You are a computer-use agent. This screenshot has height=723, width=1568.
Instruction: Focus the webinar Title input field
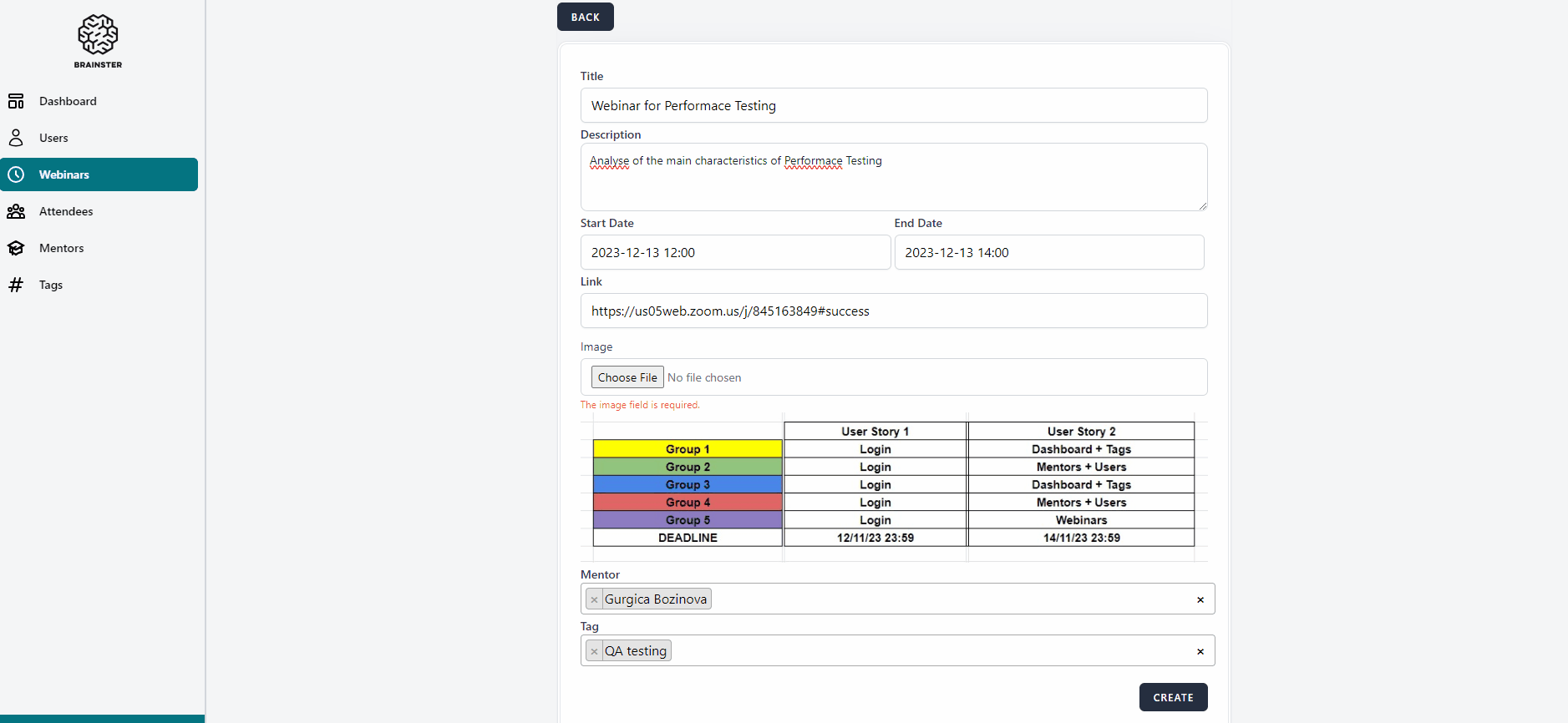pos(893,105)
